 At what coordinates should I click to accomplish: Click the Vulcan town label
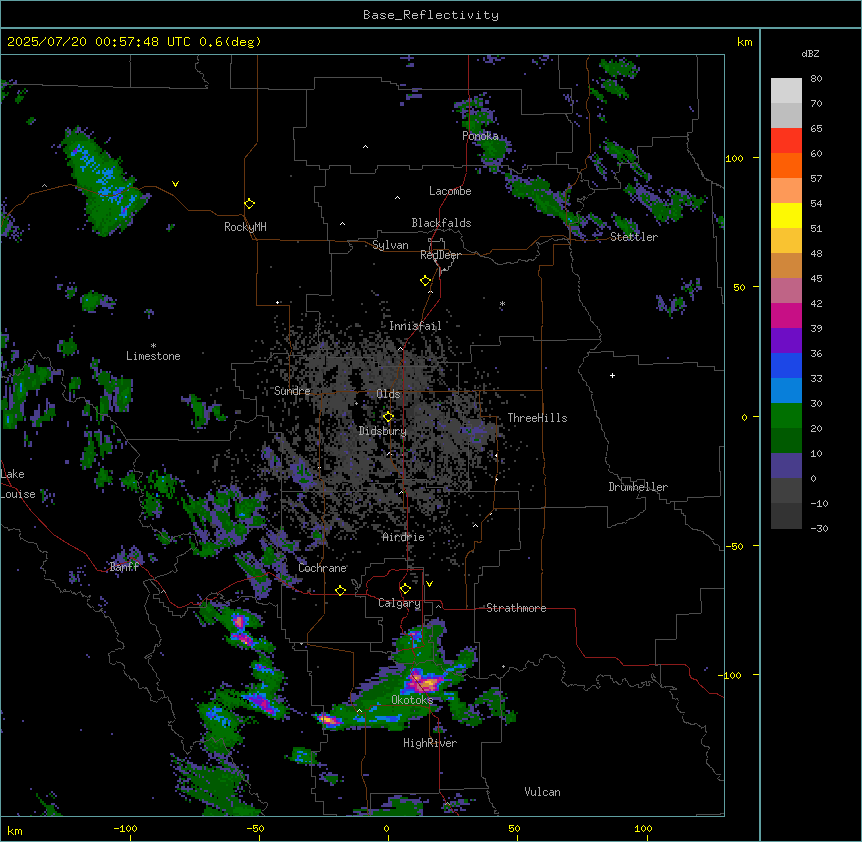(x=543, y=792)
